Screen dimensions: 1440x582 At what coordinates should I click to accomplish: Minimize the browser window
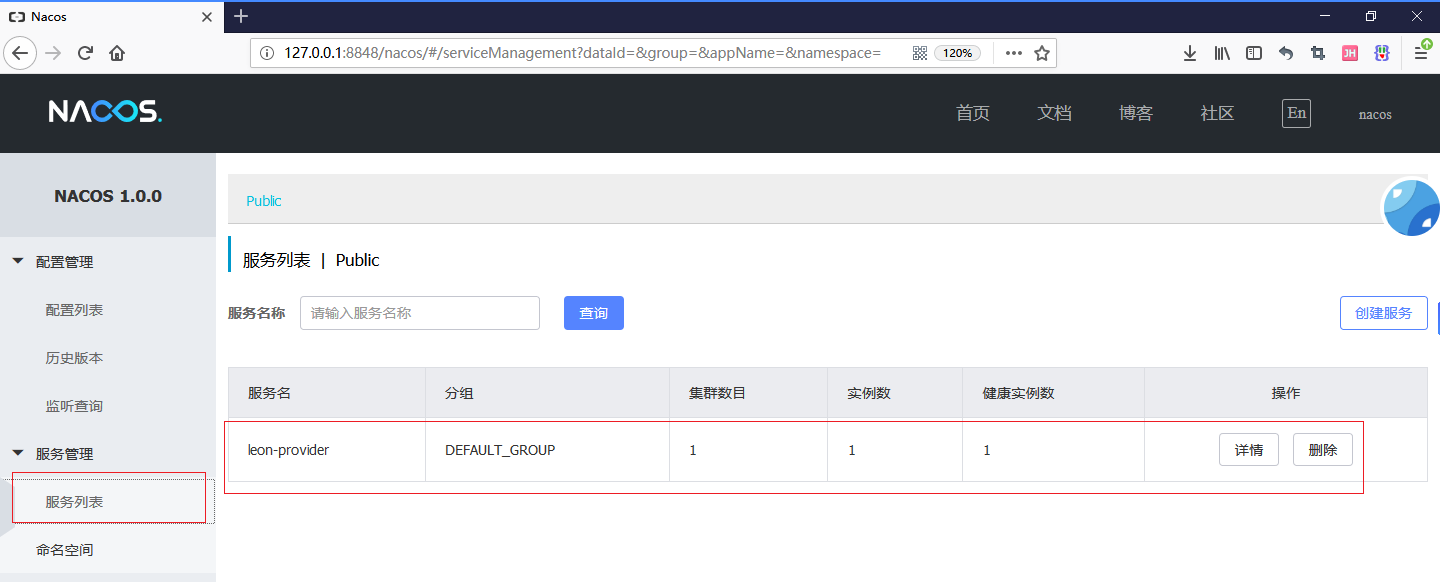coord(1325,16)
